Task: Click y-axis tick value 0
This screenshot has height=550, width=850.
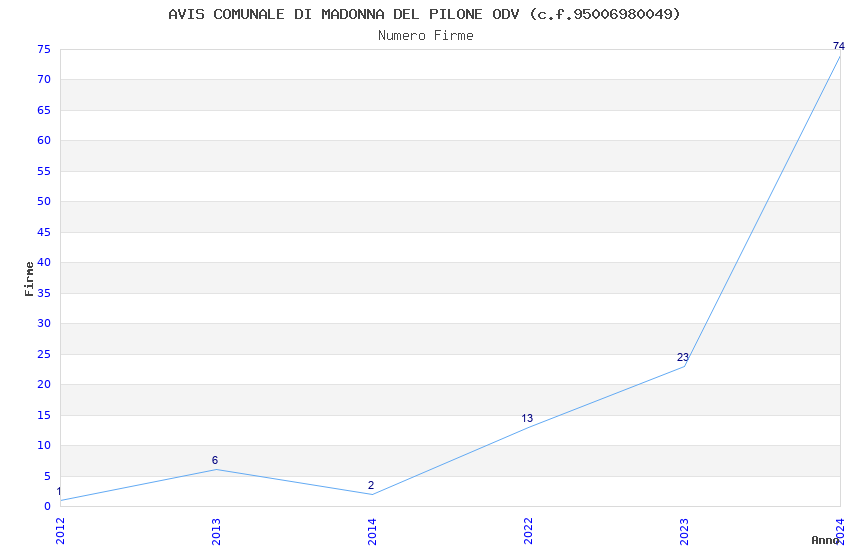Action: (x=47, y=507)
